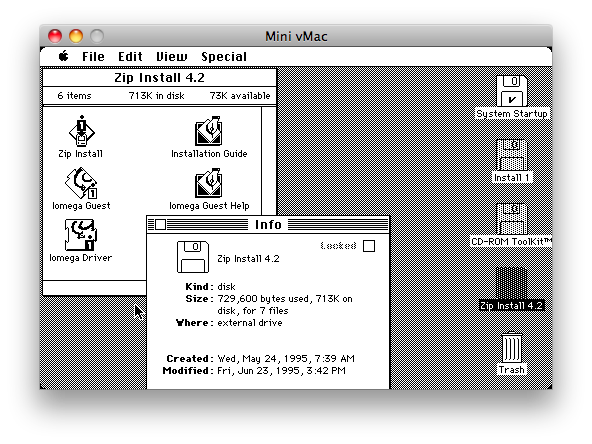Click the 'Install 1' desktop label

(512, 177)
